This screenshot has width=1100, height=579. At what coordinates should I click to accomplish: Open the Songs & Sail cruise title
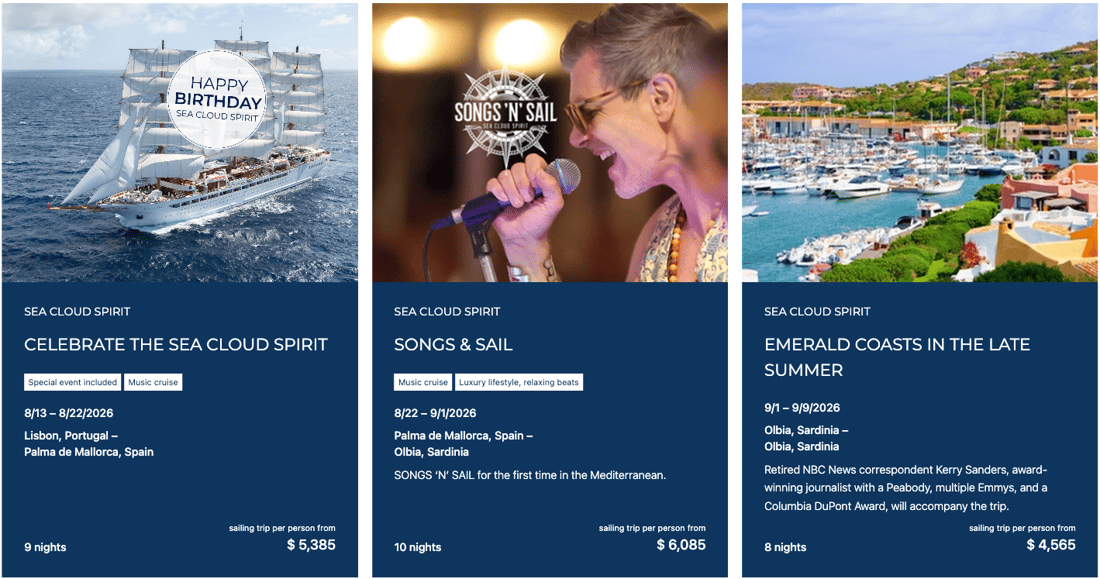pyautogui.click(x=453, y=345)
